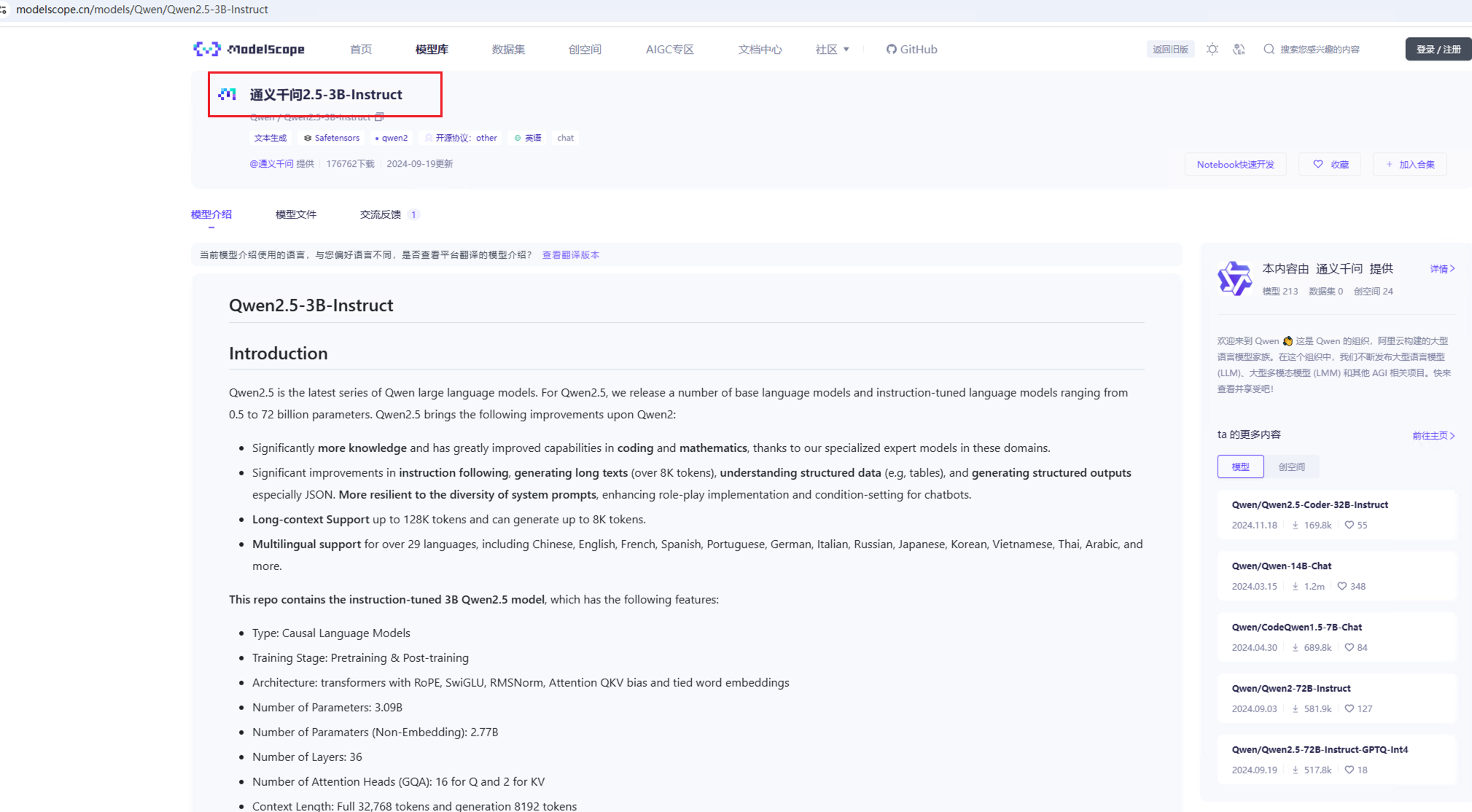This screenshot has height=812, width=1472.
Task: Go to 前往主页 homepage chevron link
Action: pyautogui.click(x=1433, y=435)
